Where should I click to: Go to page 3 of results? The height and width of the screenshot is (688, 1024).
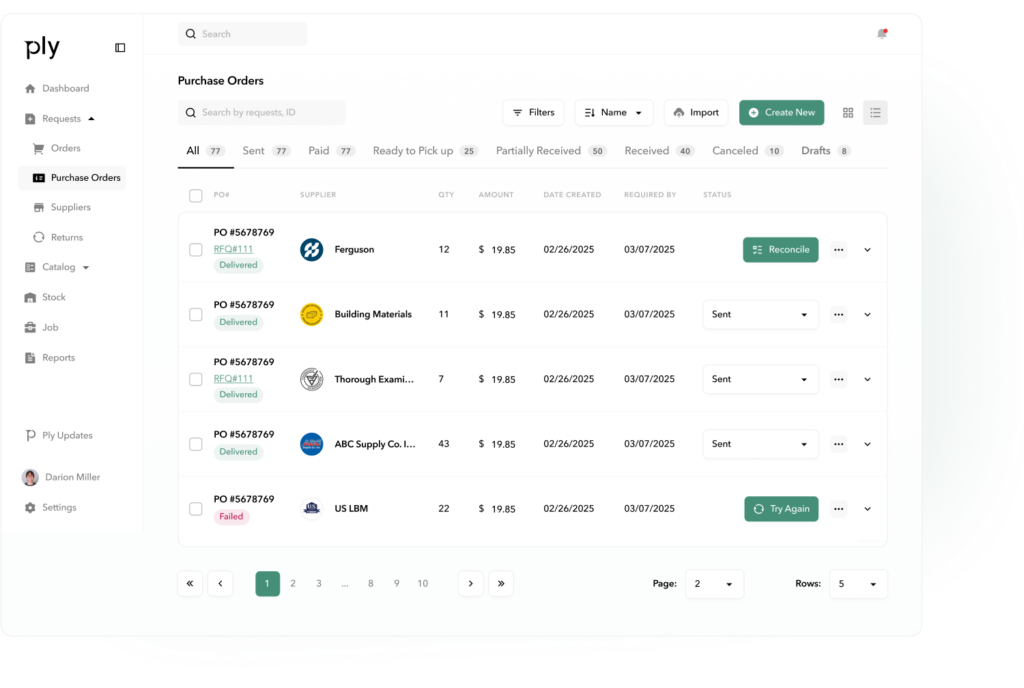tap(319, 584)
